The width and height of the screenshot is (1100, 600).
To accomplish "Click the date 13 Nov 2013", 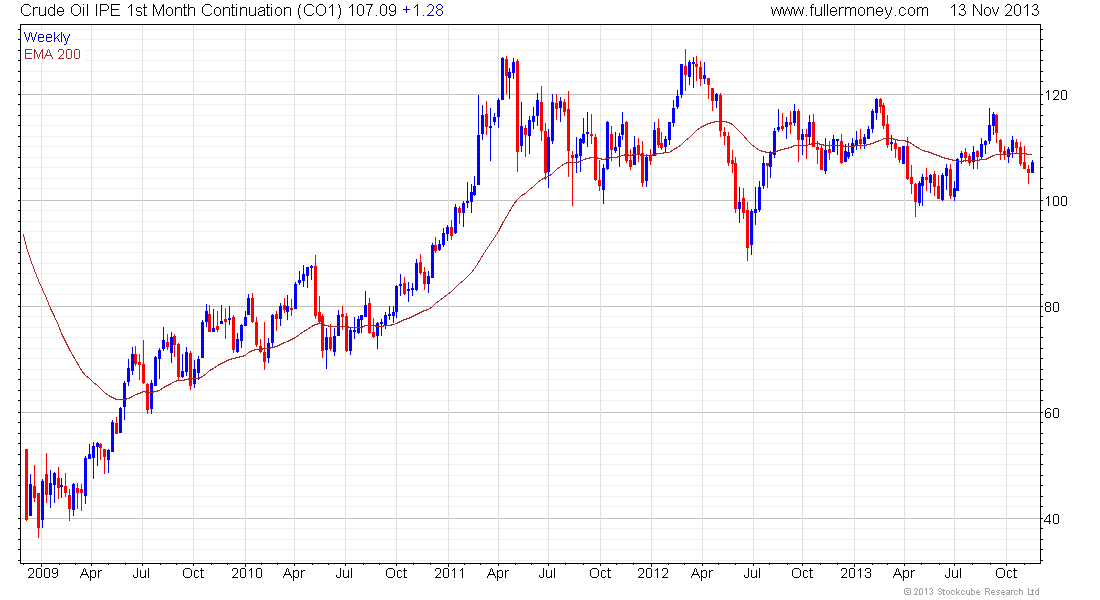I will click(995, 11).
